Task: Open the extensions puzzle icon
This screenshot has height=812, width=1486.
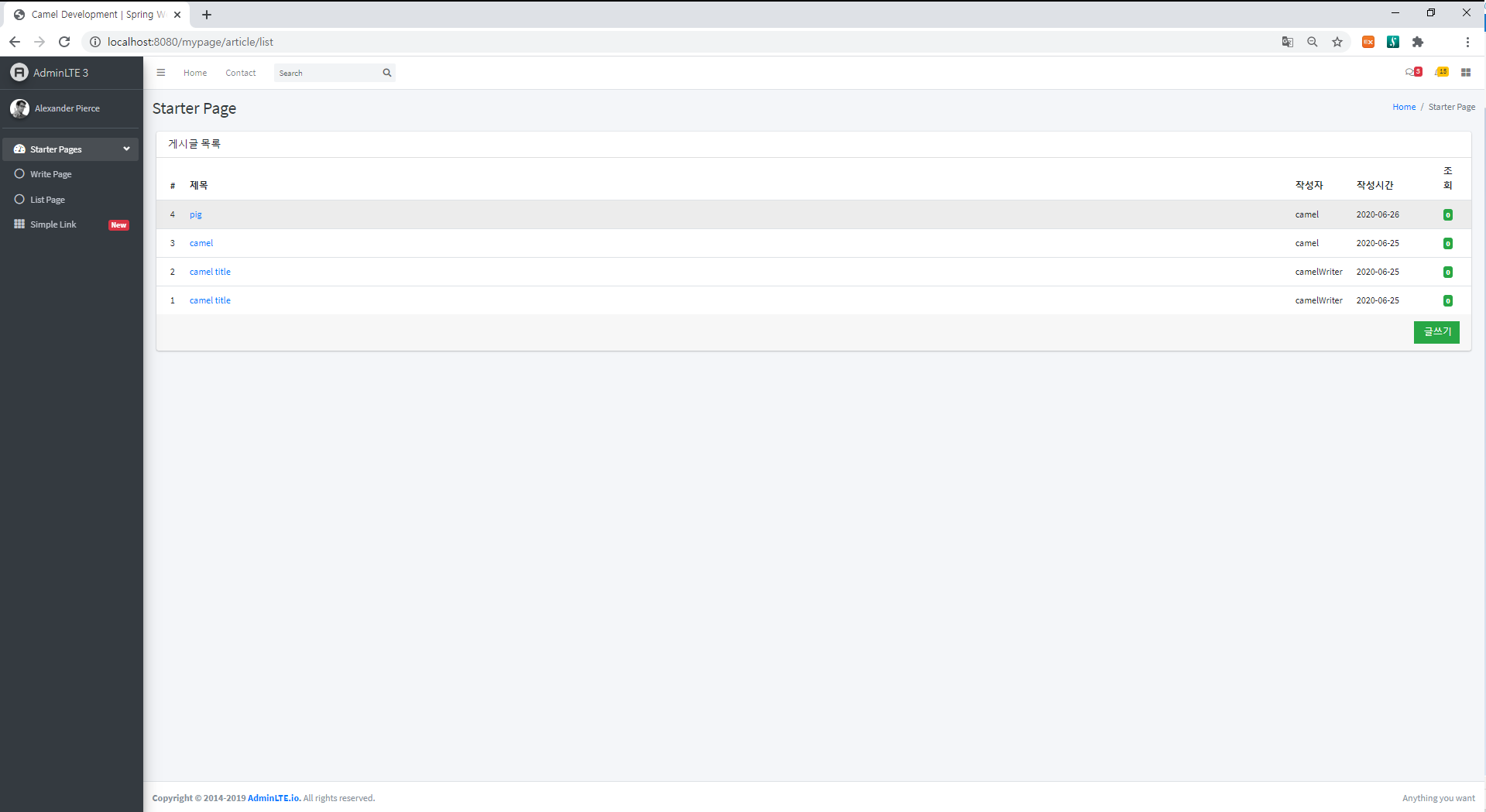Action: pyautogui.click(x=1418, y=42)
